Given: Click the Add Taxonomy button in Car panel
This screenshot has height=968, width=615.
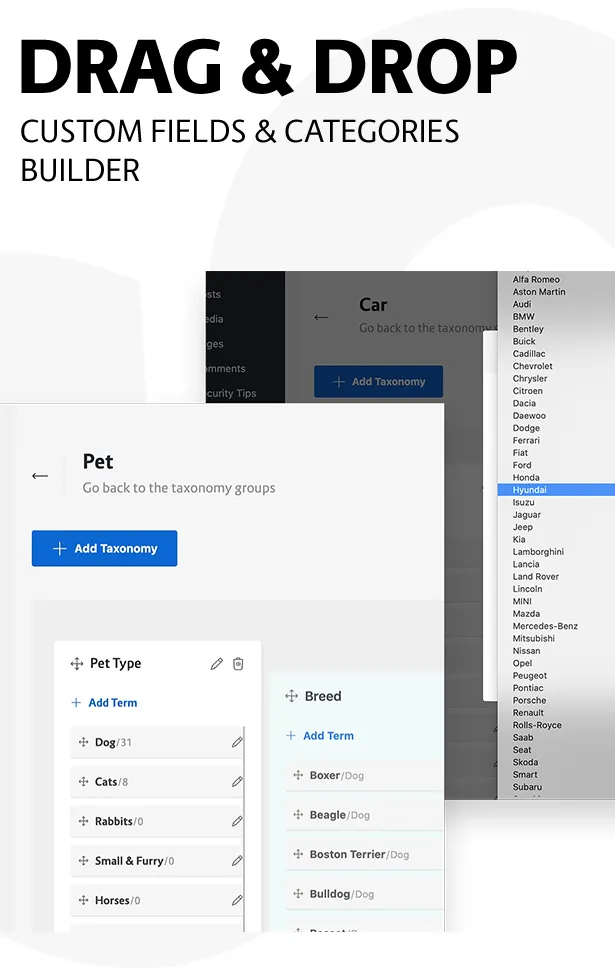Looking at the screenshot, I should (x=378, y=381).
